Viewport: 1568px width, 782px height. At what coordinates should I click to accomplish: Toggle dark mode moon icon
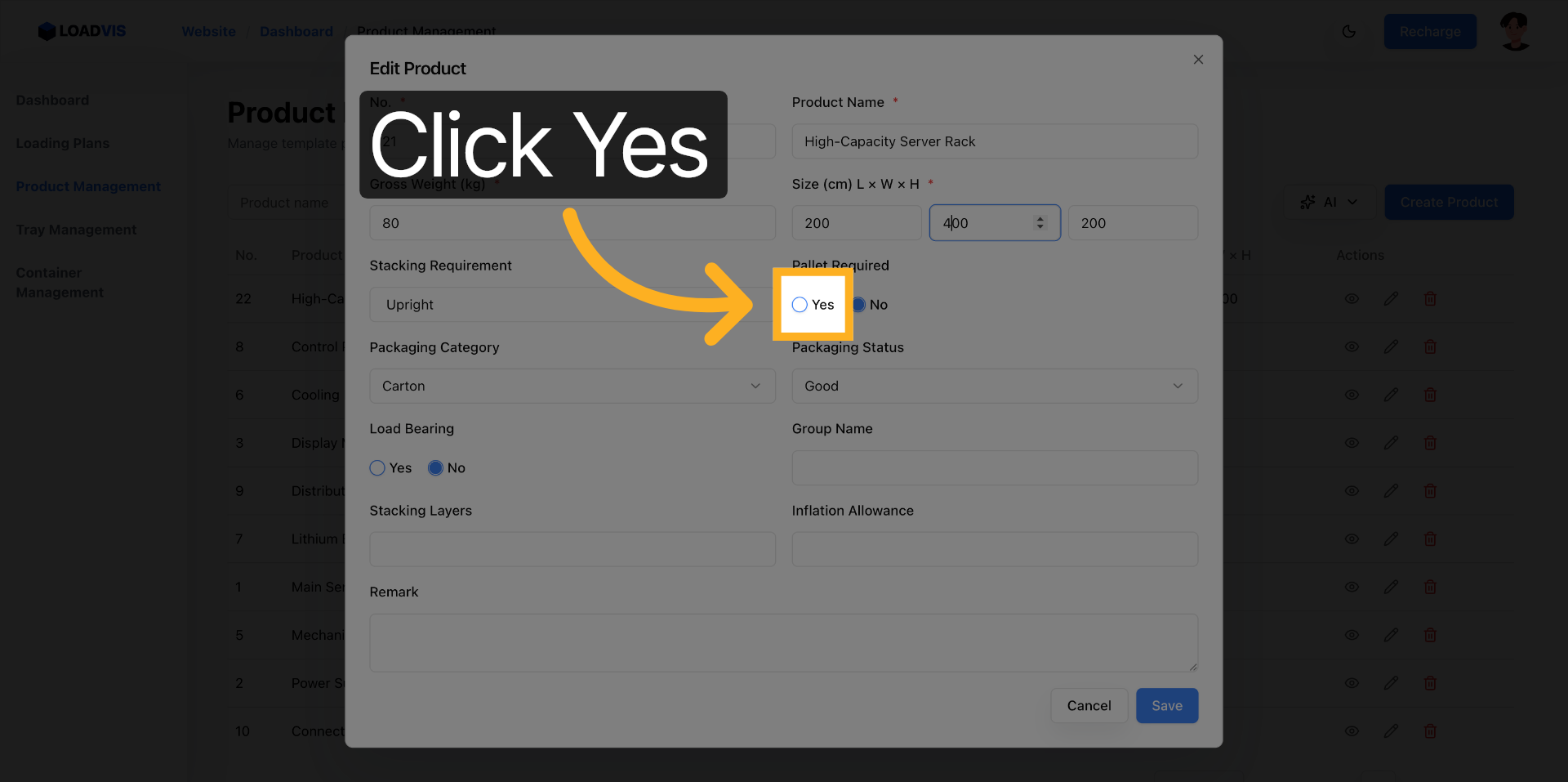point(1349,32)
